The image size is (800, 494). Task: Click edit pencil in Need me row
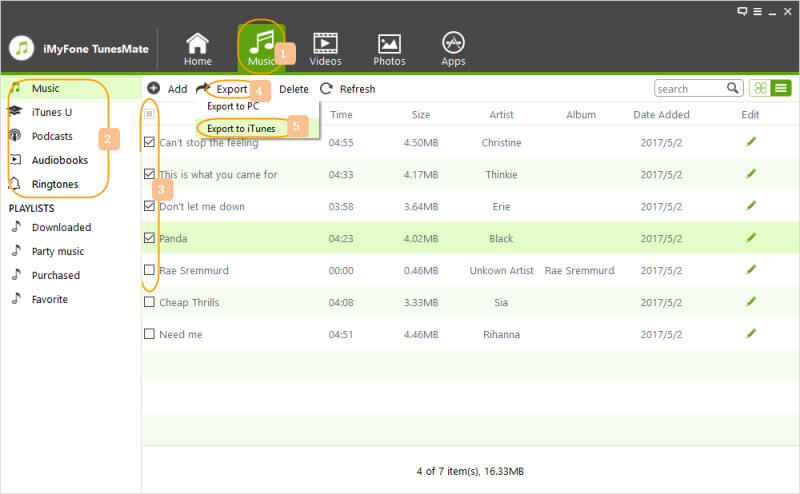751,334
